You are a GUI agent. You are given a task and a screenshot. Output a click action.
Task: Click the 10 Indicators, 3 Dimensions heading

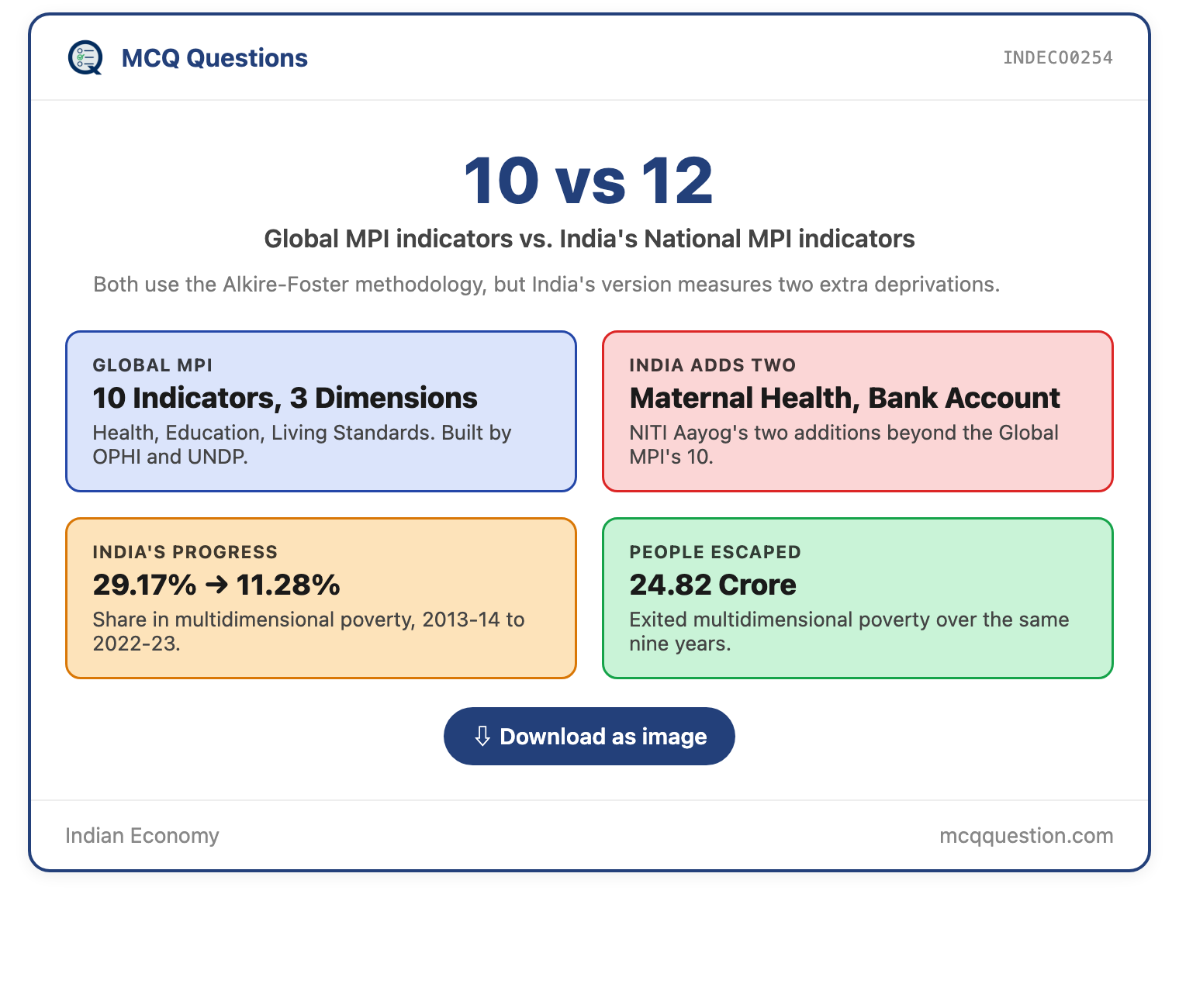click(285, 398)
